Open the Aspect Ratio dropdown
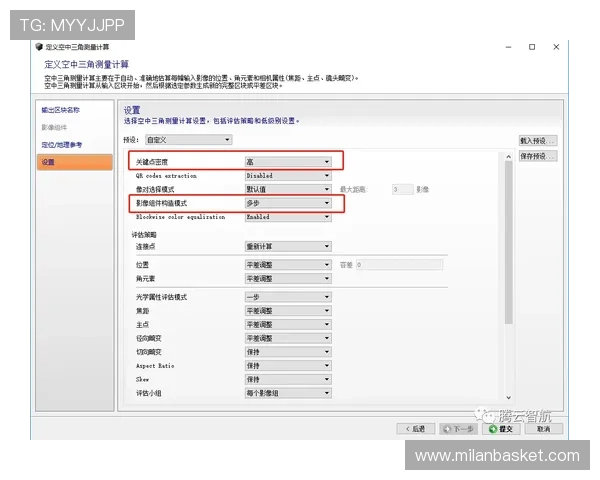Viewport: 600px width, 480px height. pos(288,366)
